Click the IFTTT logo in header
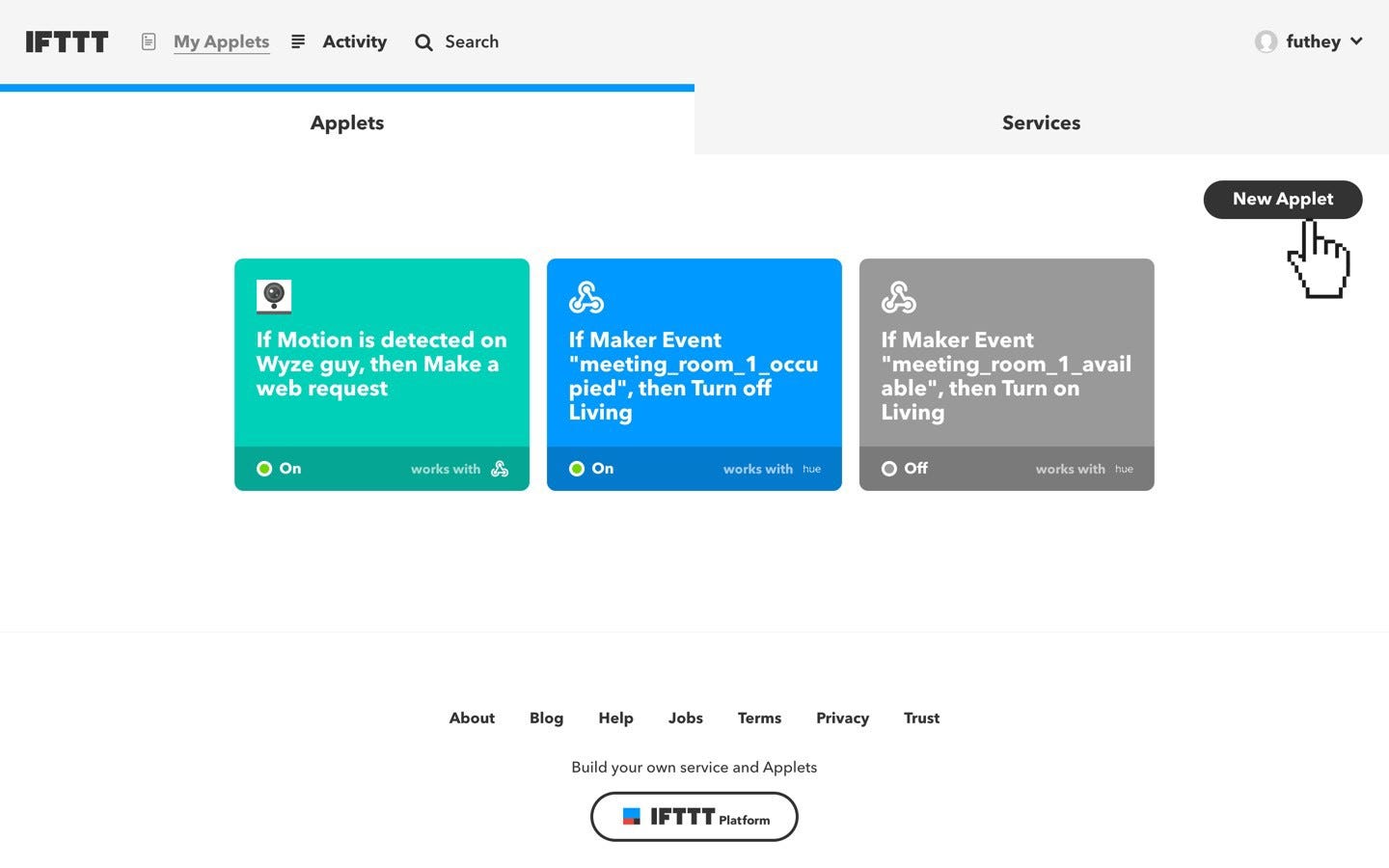This screenshot has height=868, width=1389. point(67,41)
